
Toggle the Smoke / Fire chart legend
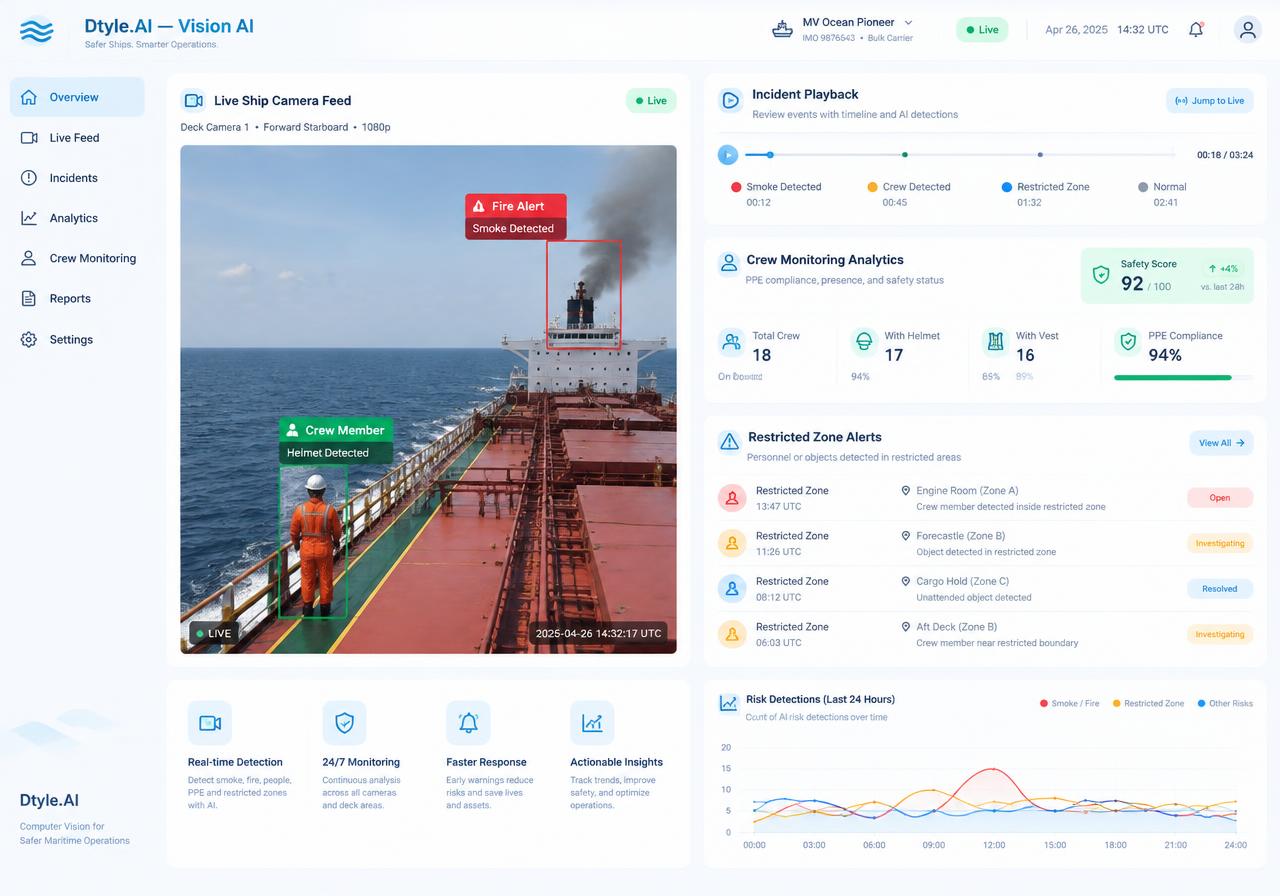pyautogui.click(x=1069, y=703)
